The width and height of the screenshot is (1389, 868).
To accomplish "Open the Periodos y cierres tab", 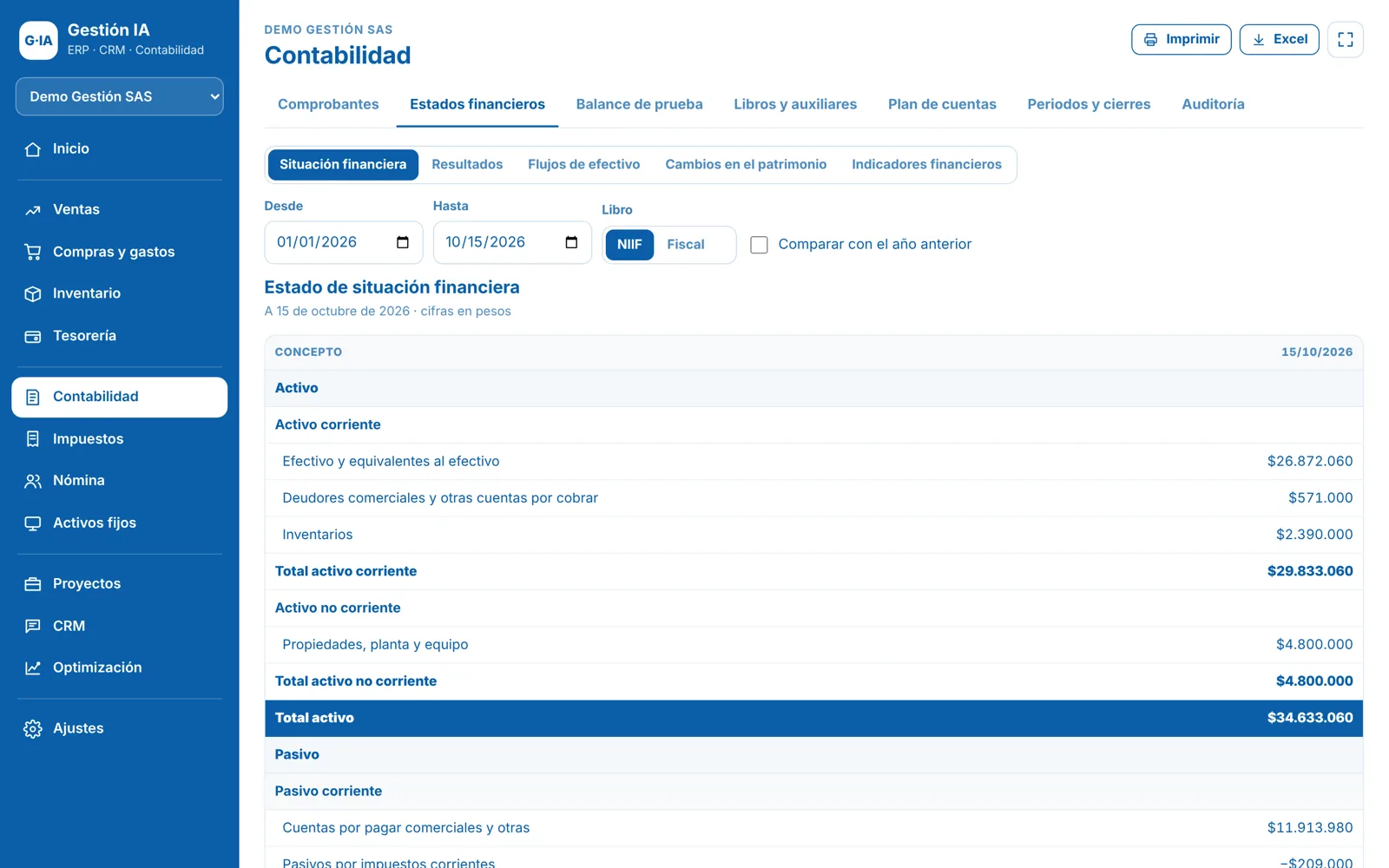I will tap(1089, 104).
